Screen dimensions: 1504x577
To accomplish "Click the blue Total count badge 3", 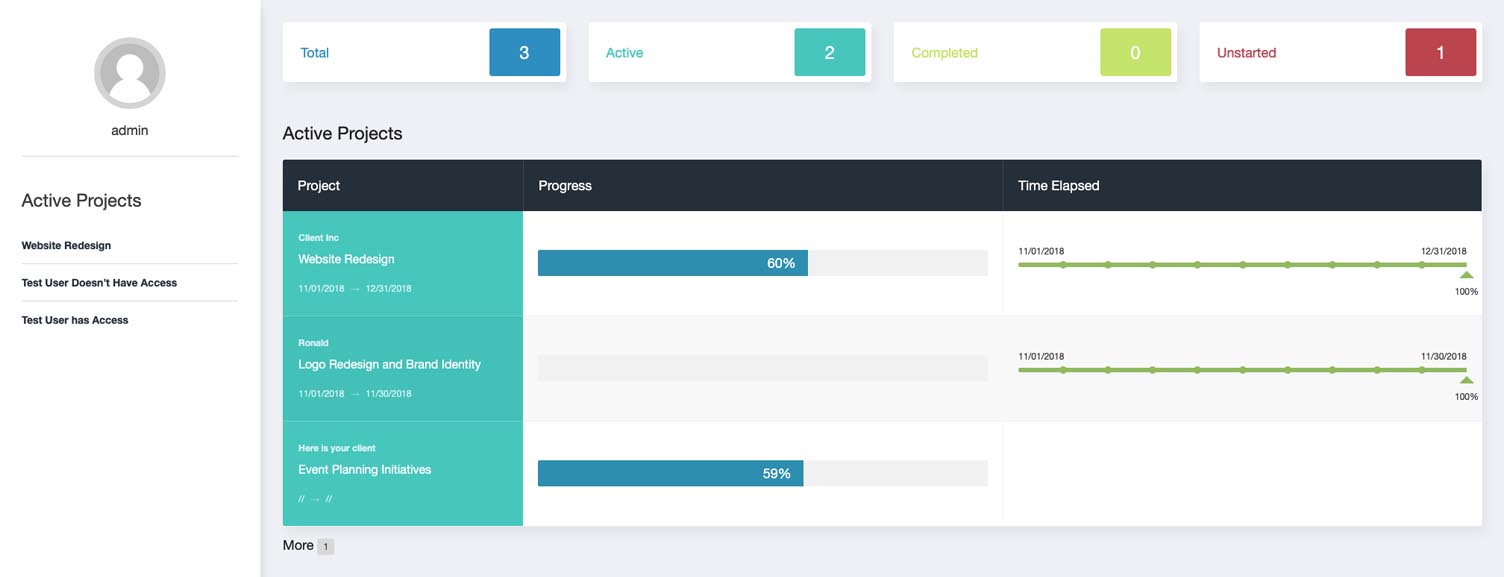I will (x=524, y=53).
